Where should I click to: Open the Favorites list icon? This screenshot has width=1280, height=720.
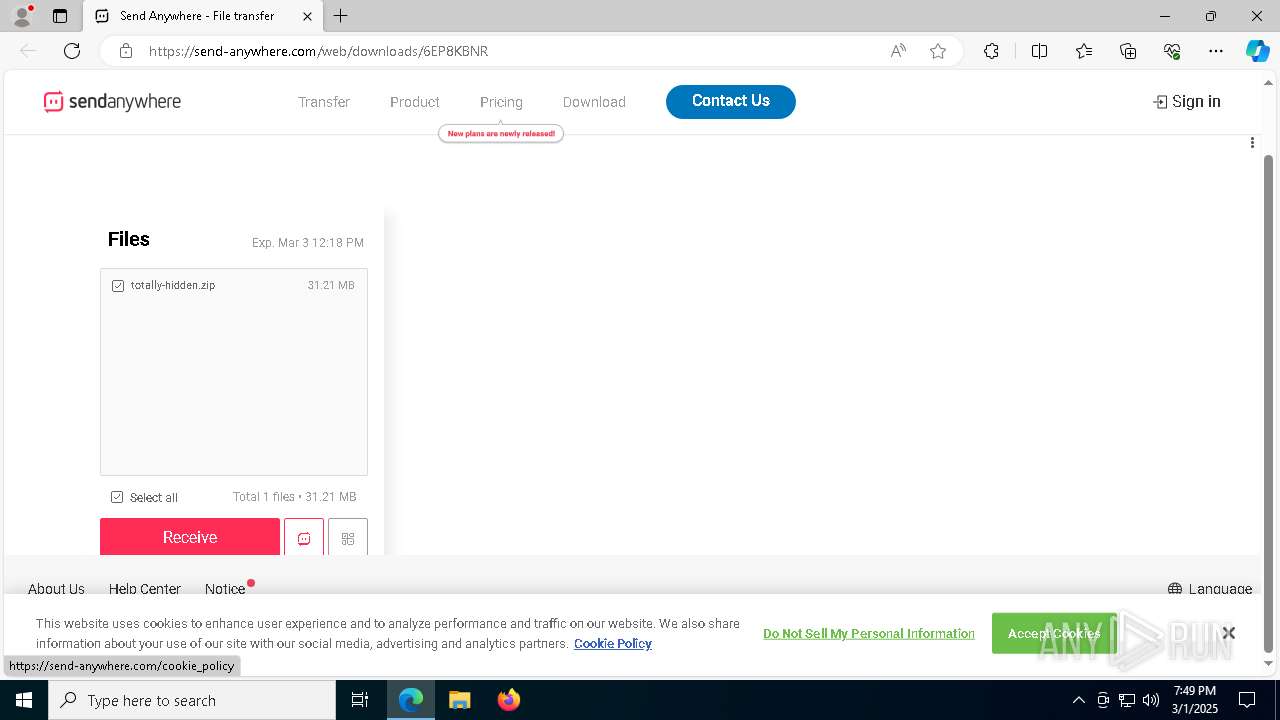1084,51
